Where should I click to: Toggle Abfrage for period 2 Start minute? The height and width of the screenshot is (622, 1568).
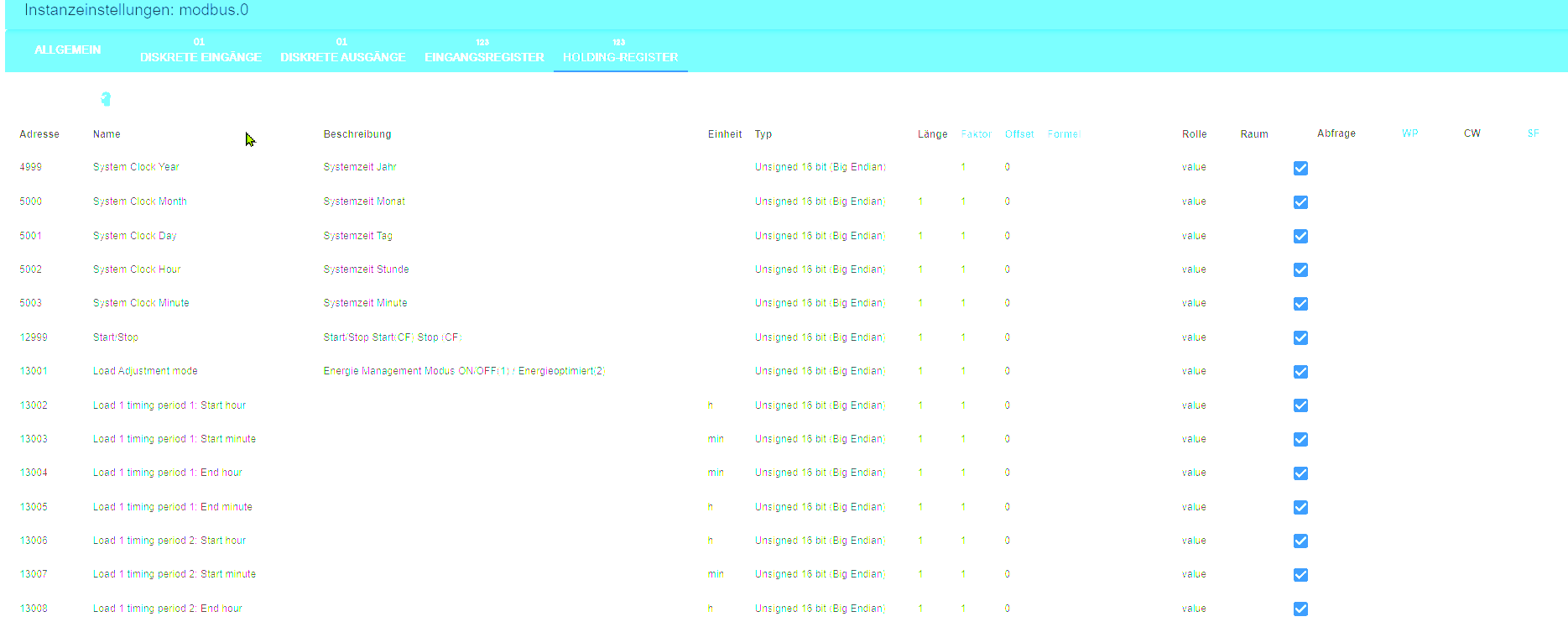click(x=1300, y=575)
